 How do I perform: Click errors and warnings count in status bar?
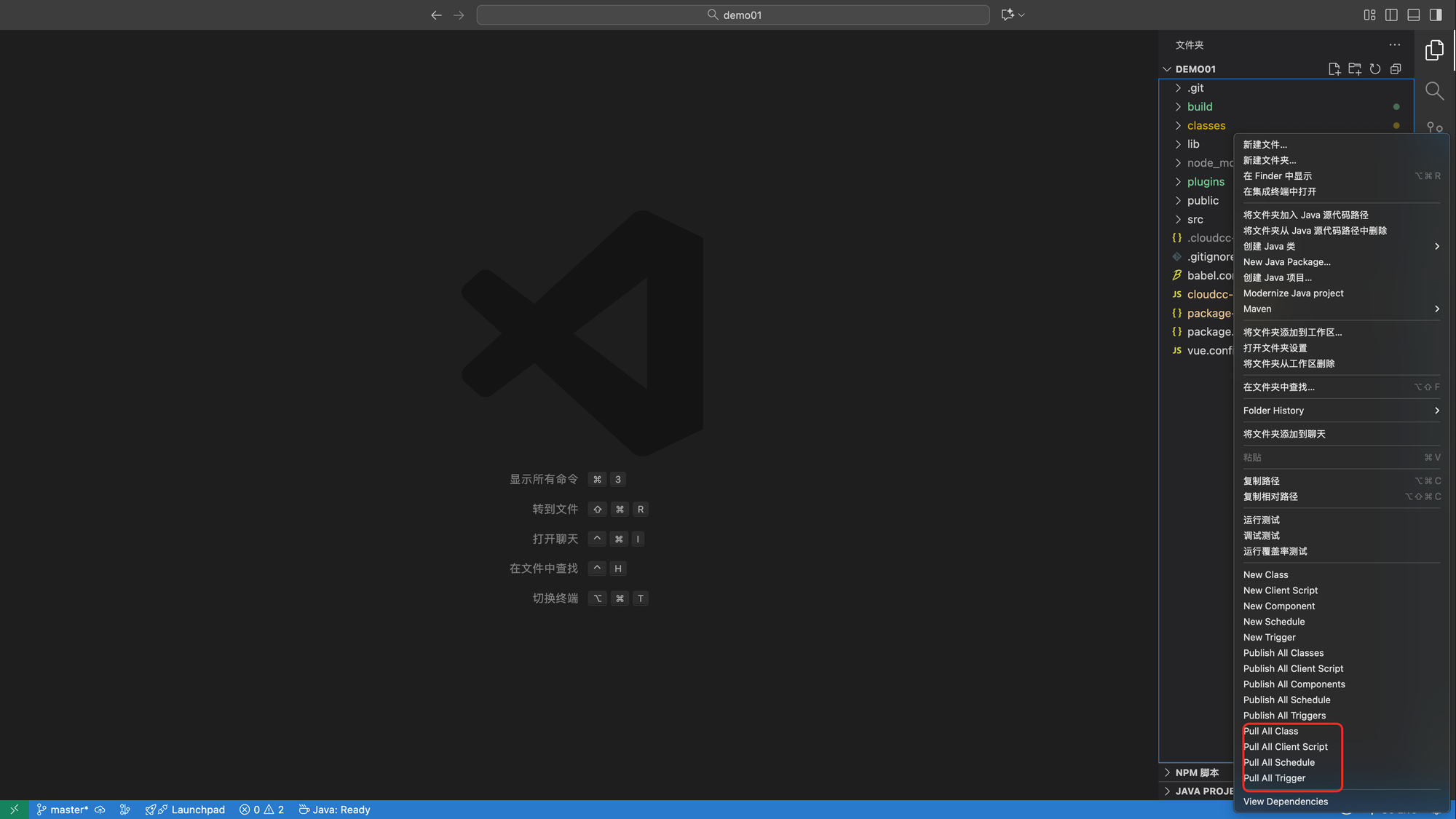261,810
